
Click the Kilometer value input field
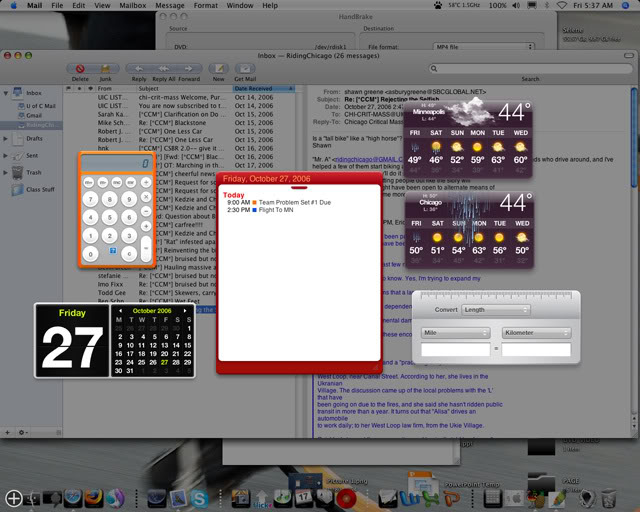(536, 349)
